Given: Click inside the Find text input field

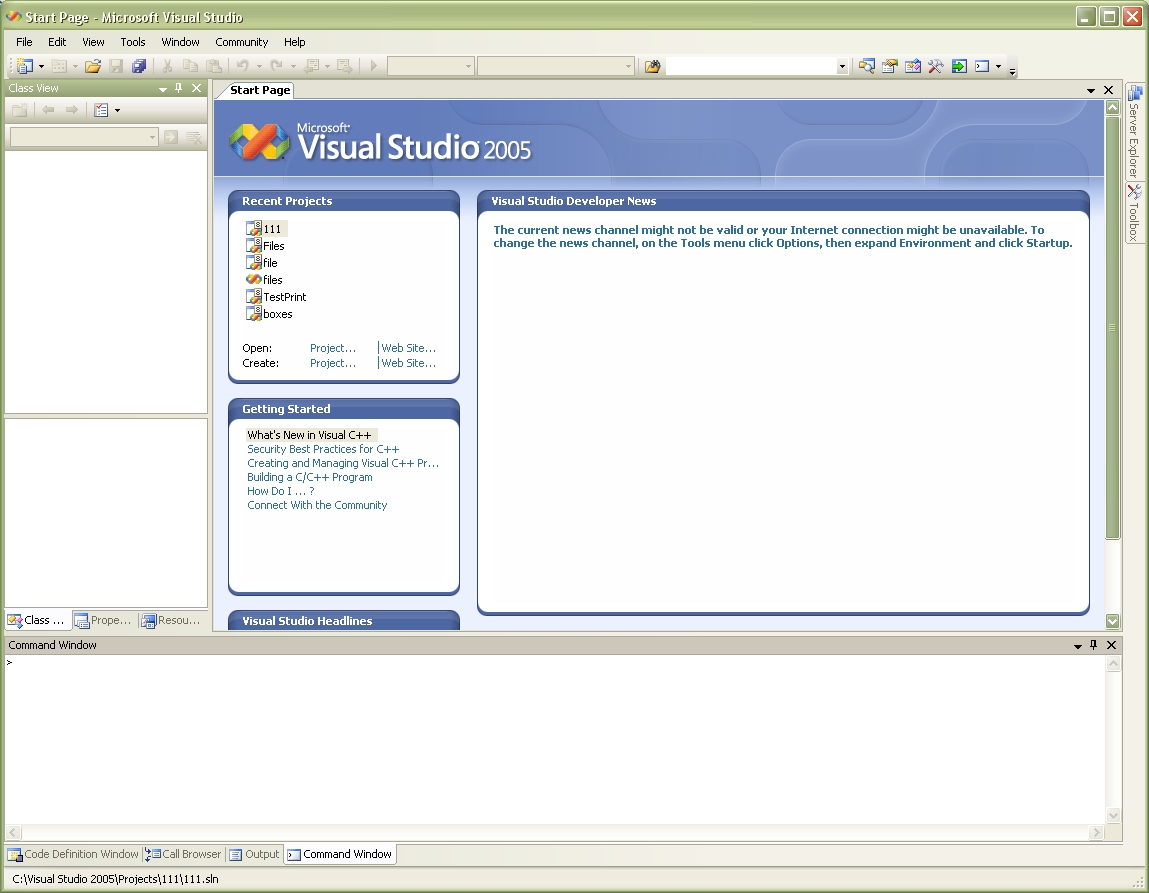Looking at the screenshot, I should click(750, 66).
